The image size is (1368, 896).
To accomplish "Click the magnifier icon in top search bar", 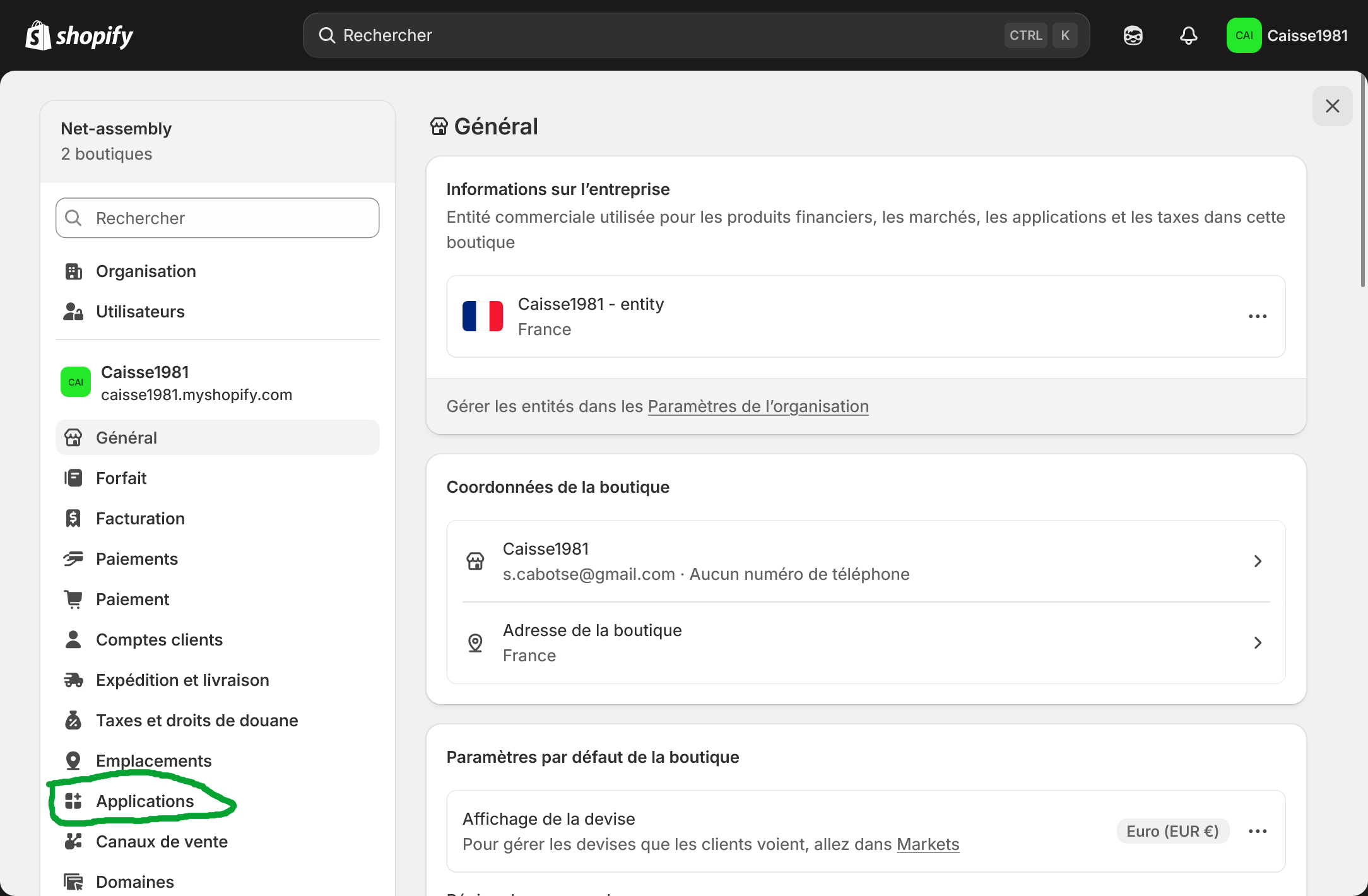I will 327,35.
